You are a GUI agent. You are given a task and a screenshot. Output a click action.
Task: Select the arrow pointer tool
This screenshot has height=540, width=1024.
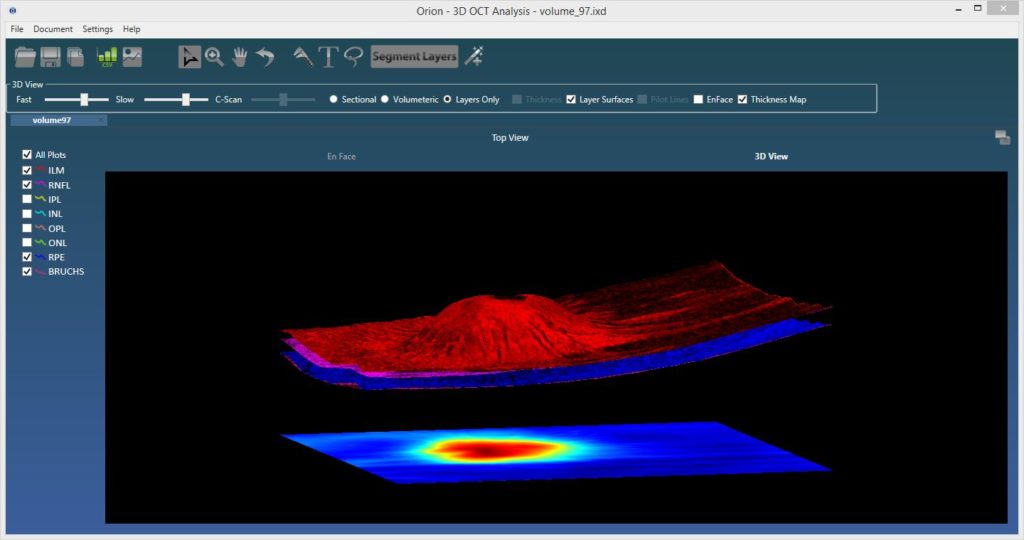[x=189, y=57]
